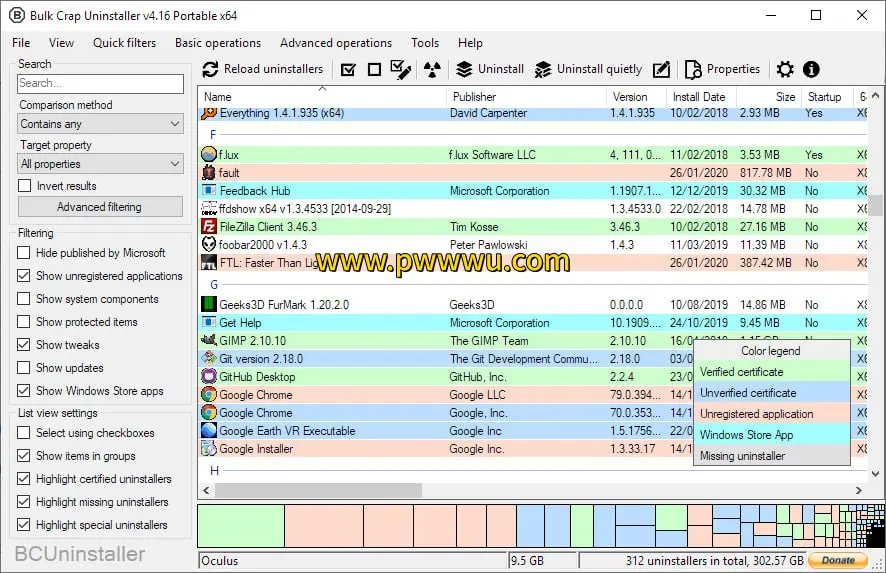Open the Quick filters menu
The height and width of the screenshot is (573, 886).
coord(124,43)
